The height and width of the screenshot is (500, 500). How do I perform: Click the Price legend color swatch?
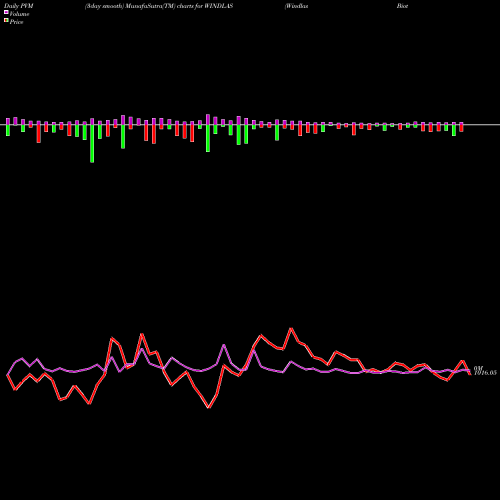pyautogui.click(x=6, y=20)
